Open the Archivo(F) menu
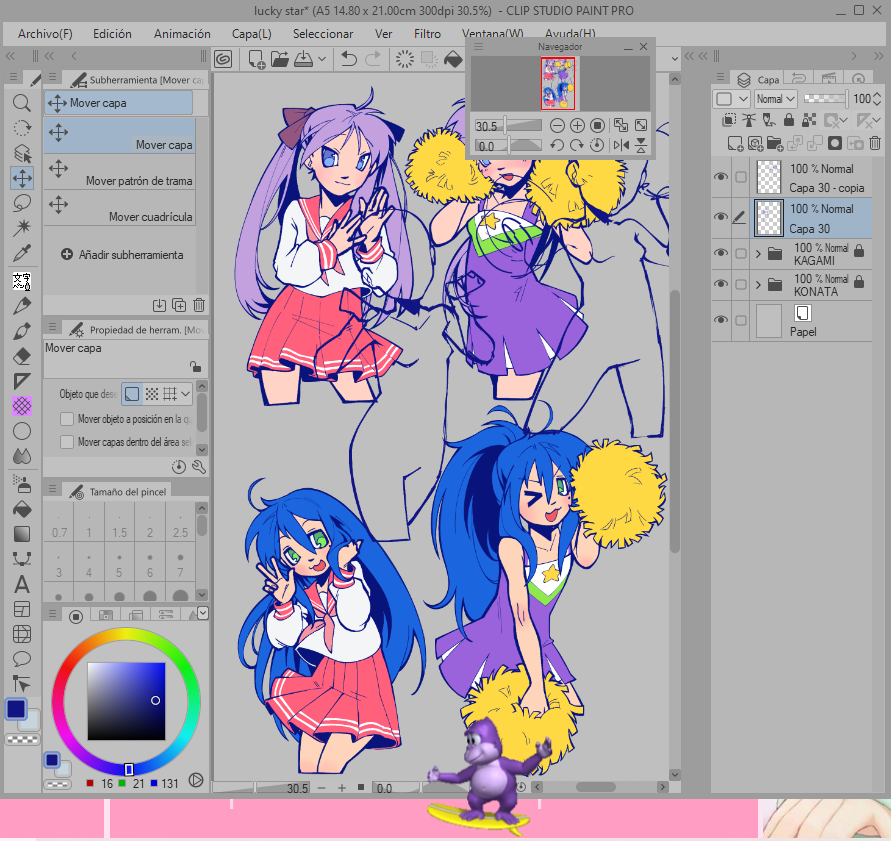 coord(45,34)
